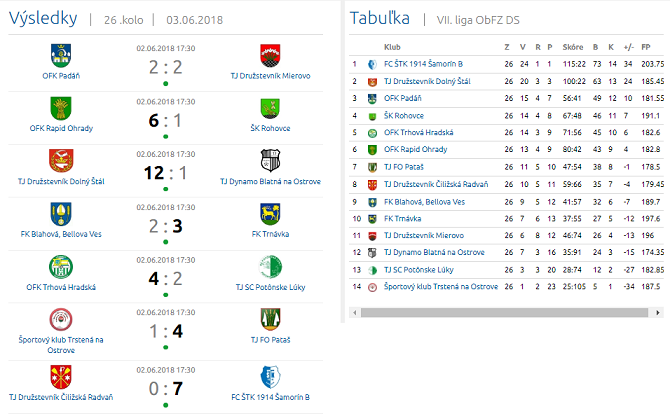Click the OFK Padáň crest in results
The image size is (670, 416).
(x=61, y=54)
